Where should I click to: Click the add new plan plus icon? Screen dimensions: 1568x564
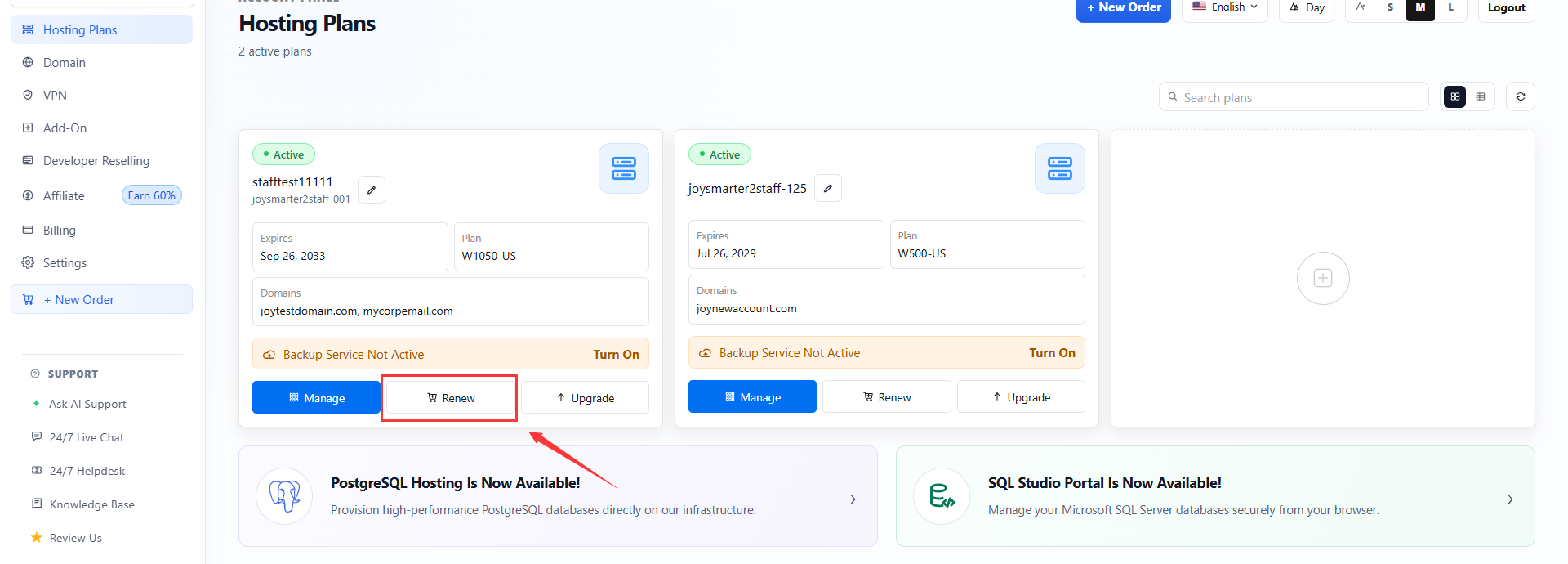click(1323, 278)
